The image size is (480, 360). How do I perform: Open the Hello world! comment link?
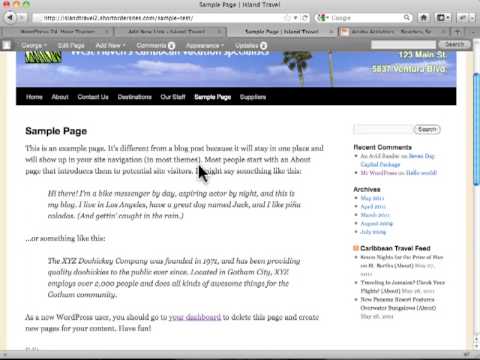coord(421,173)
